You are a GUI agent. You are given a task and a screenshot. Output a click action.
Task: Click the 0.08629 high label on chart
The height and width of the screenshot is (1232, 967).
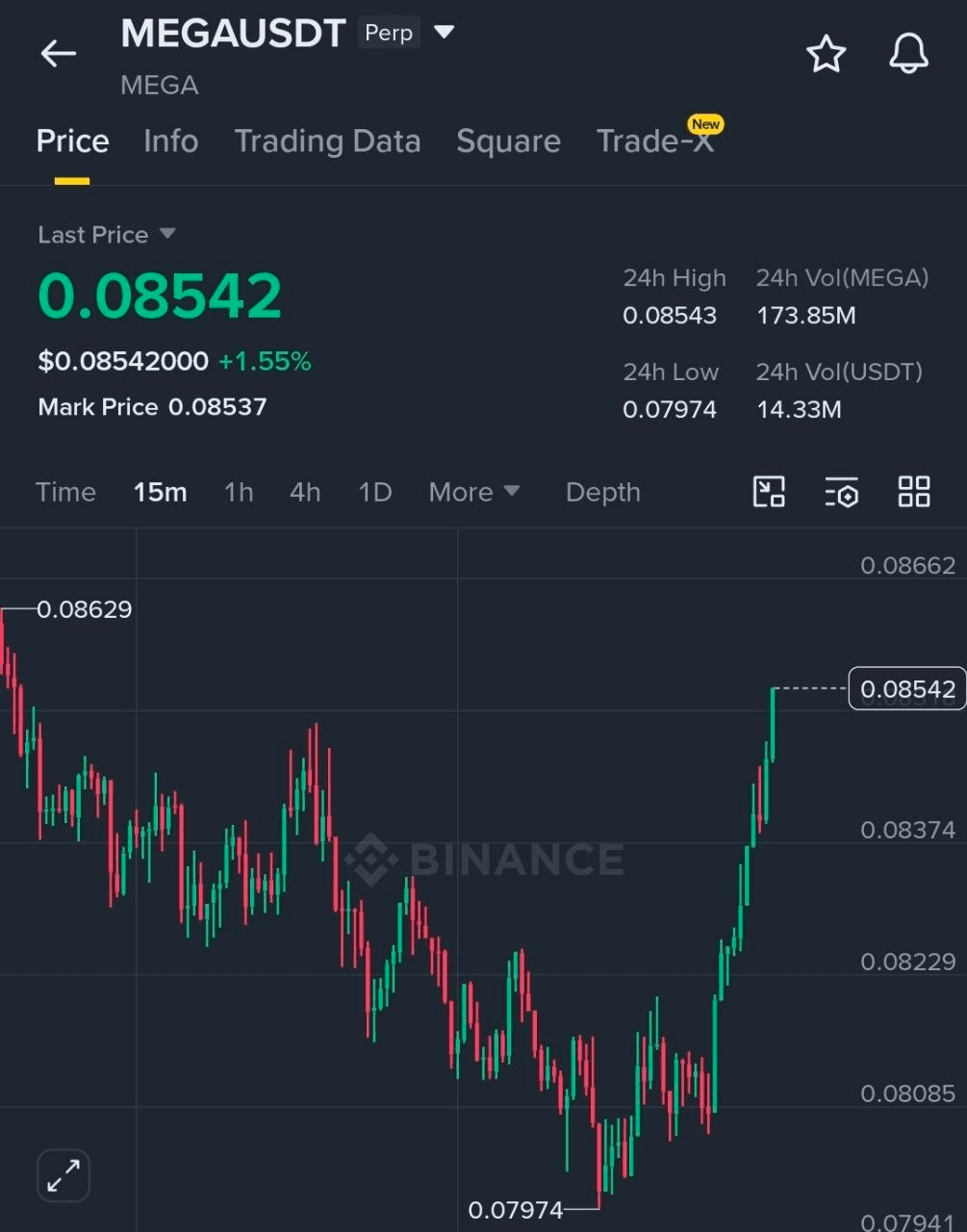click(84, 609)
